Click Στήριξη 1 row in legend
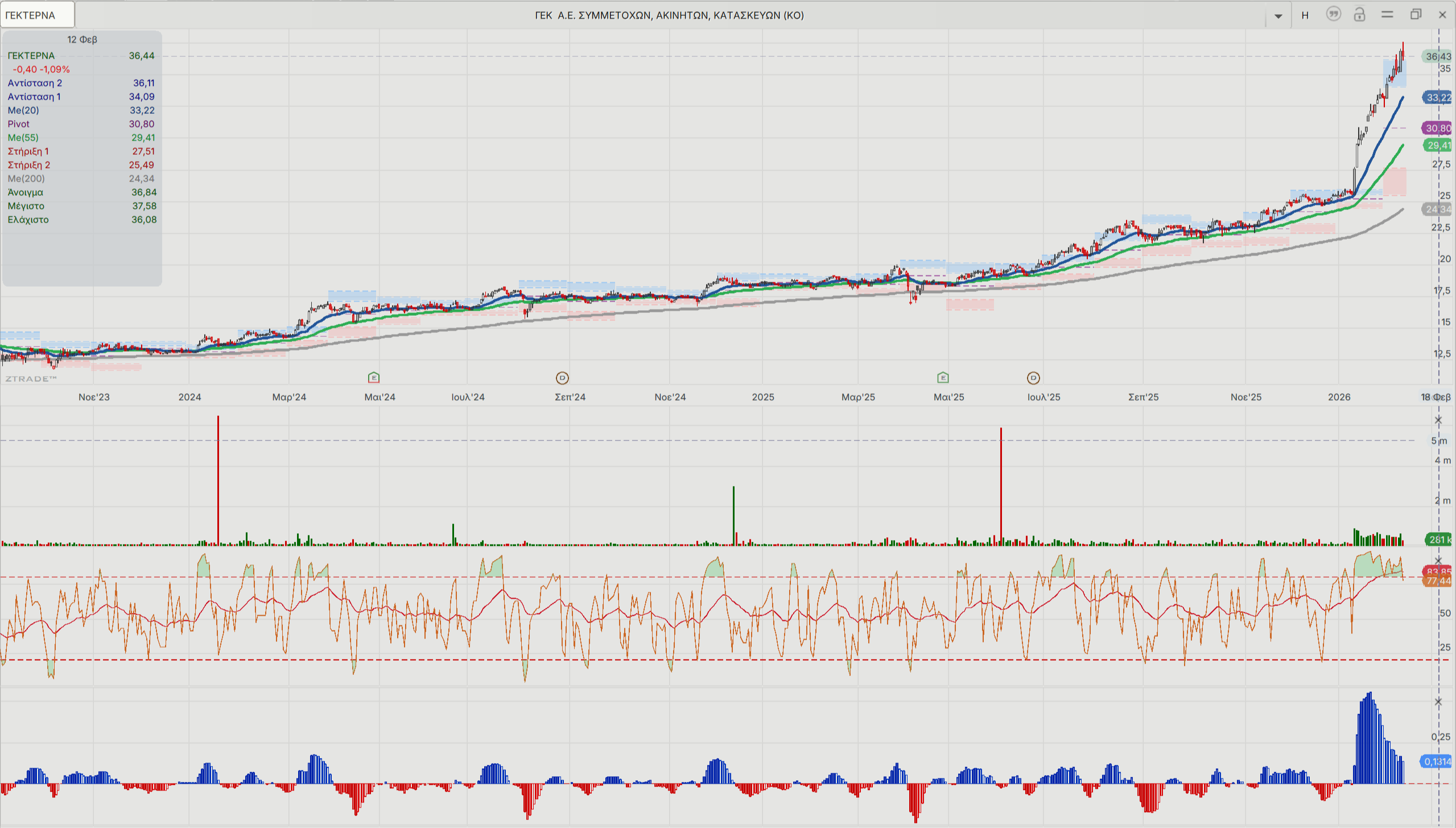The width and height of the screenshot is (1456, 828). (x=81, y=151)
